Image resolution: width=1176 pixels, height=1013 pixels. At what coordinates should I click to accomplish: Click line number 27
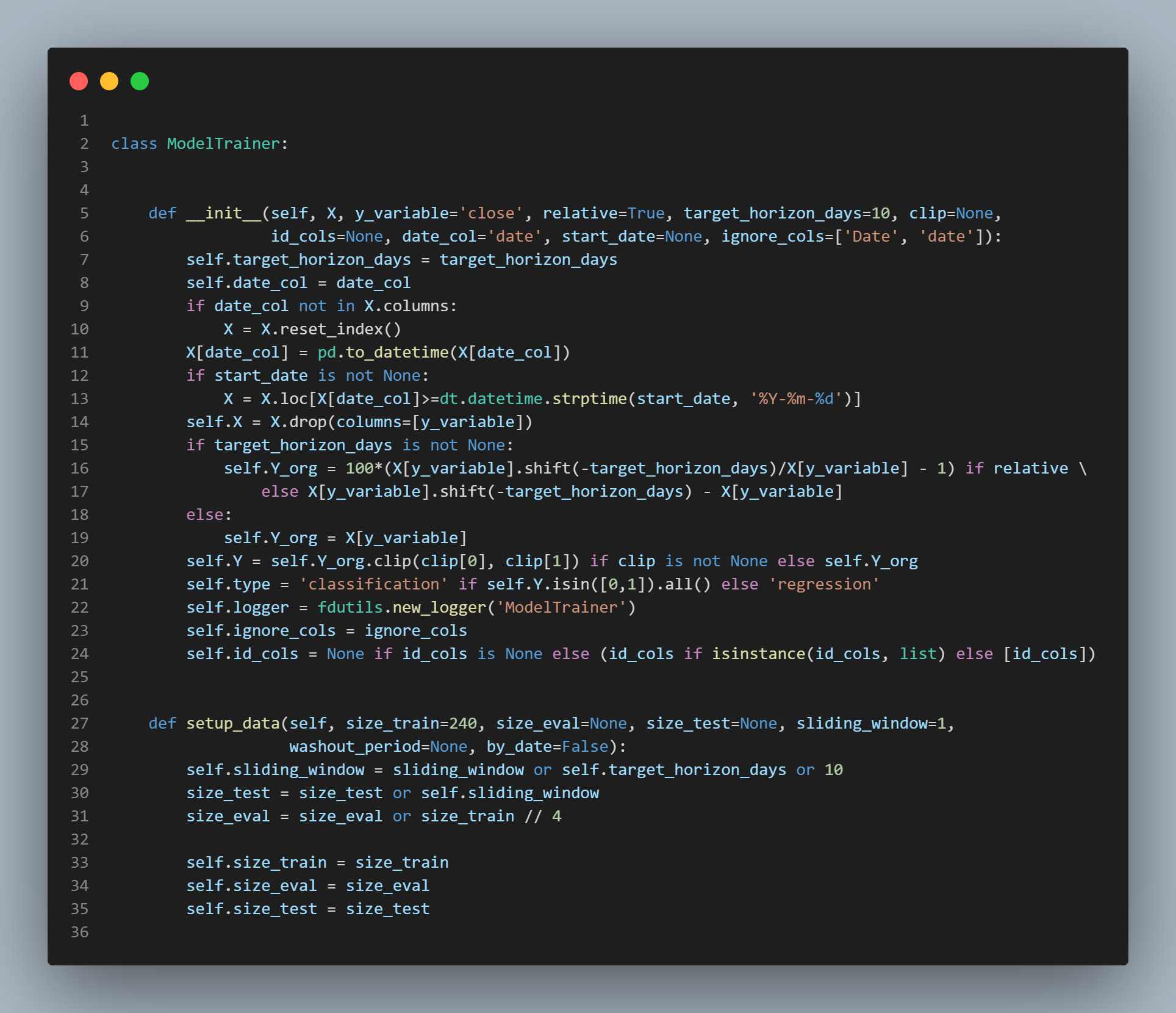click(80, 723)
